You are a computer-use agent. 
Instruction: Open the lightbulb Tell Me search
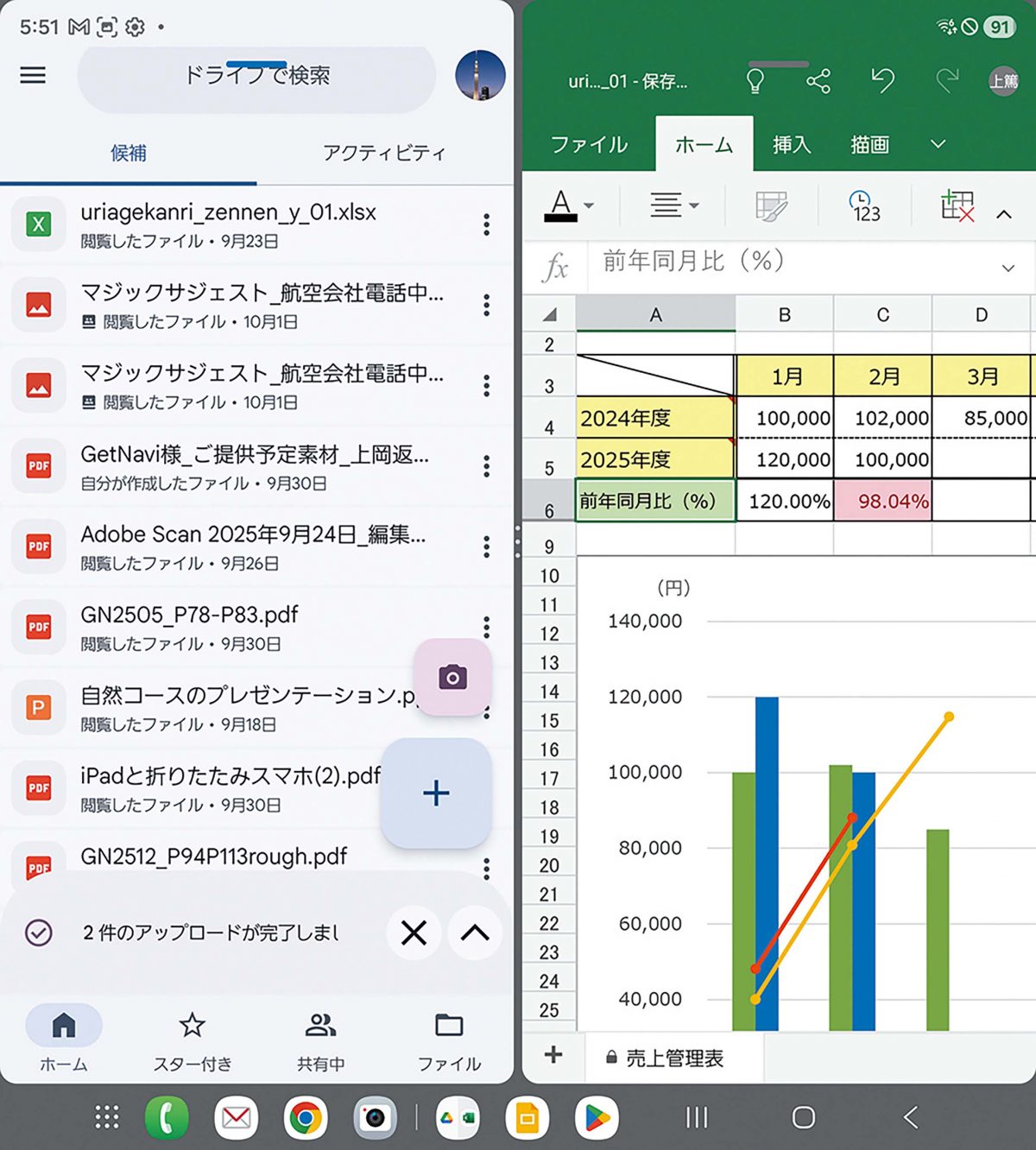[x=755, y=81]
